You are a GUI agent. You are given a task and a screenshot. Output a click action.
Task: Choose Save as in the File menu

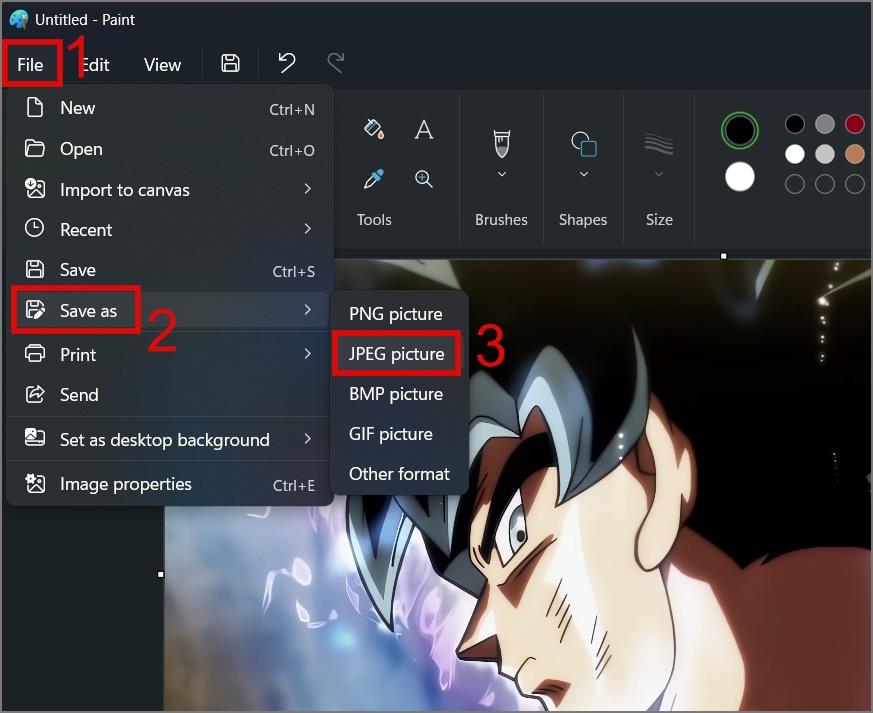pyautogui.click(x=170, y=310)
